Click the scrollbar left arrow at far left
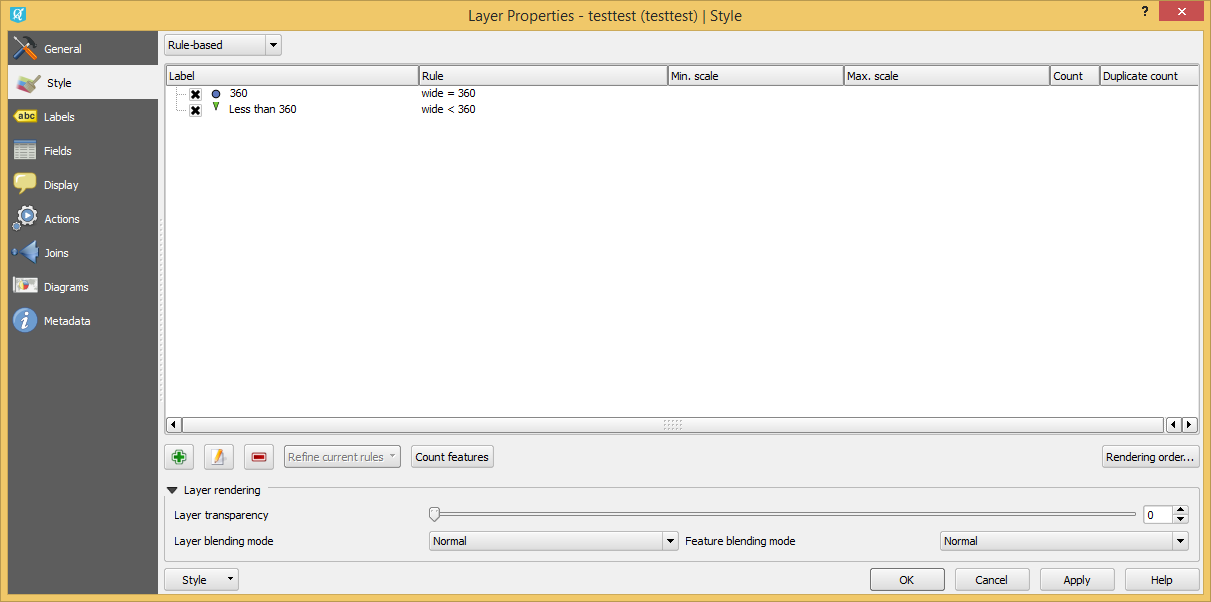The image size is (1211, 602). click(x=173, y=425)
